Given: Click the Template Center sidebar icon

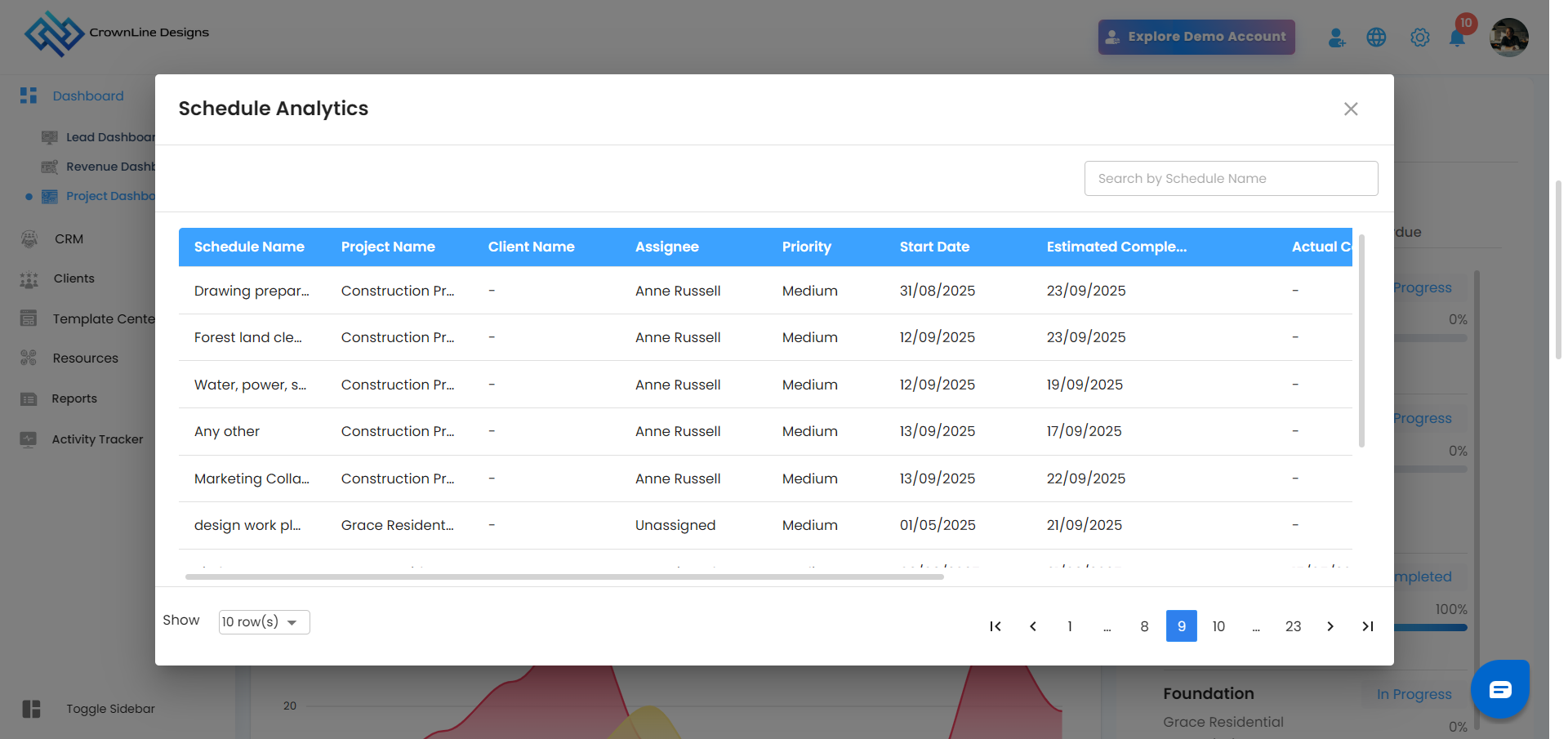Looking at the screenshot, I should click(29, 318).
